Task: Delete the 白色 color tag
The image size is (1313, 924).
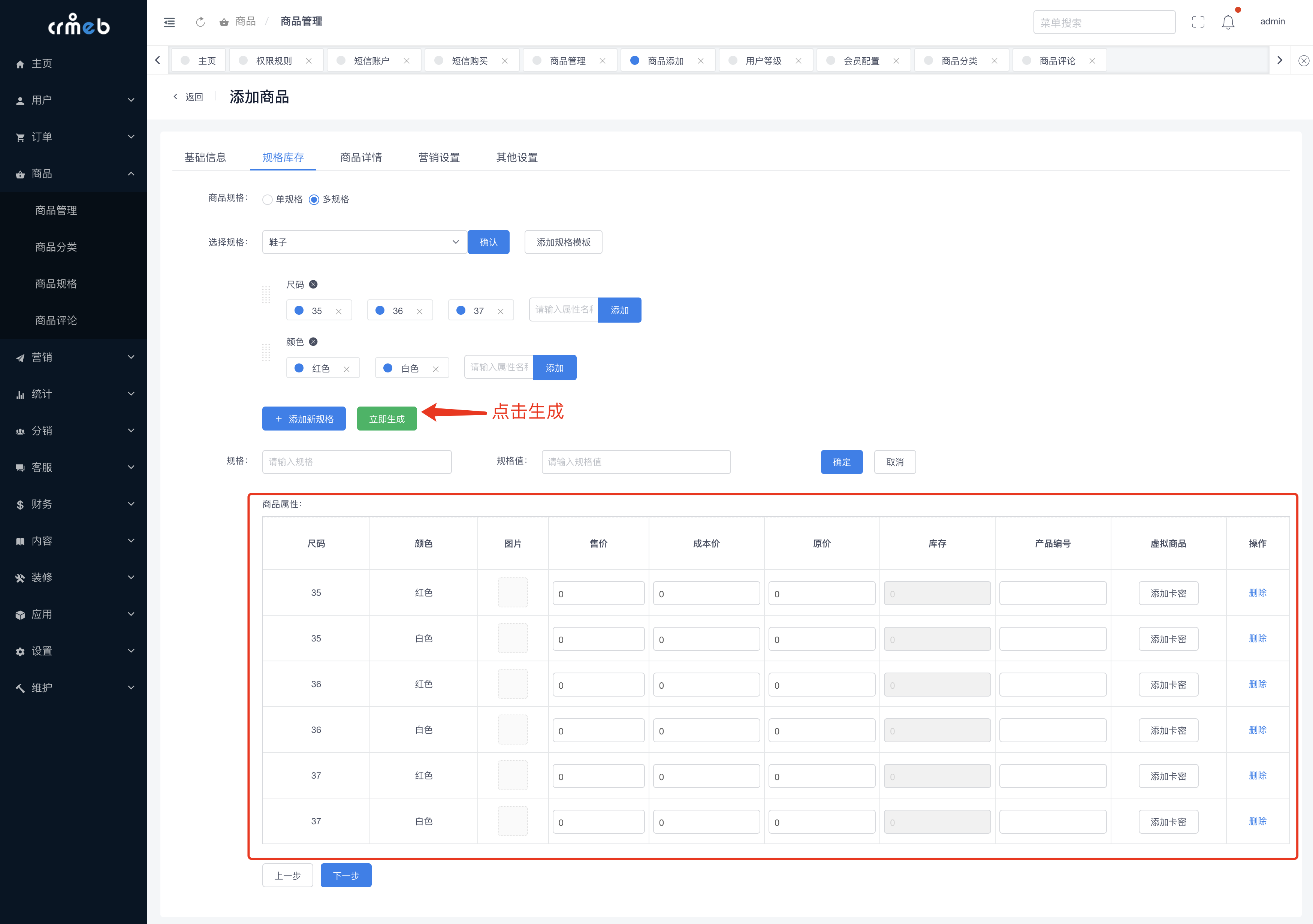Action: click(x=436, y=369)
